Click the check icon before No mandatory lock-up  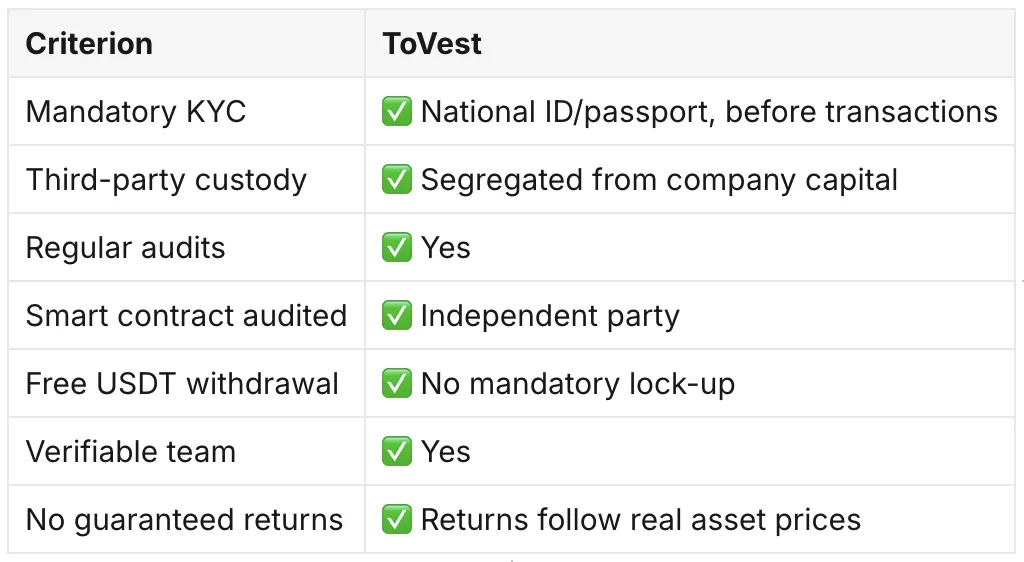pos(396,383)
